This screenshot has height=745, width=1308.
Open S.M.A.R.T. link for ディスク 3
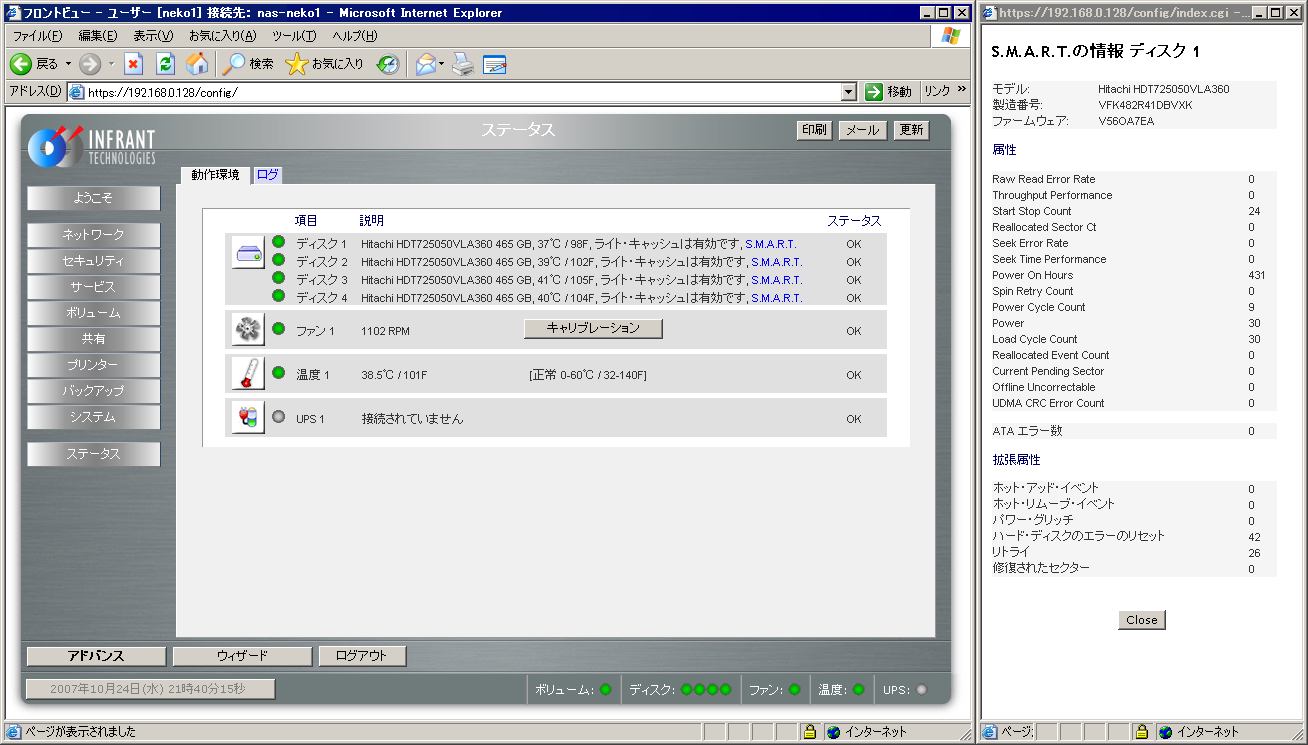point(776,280)
